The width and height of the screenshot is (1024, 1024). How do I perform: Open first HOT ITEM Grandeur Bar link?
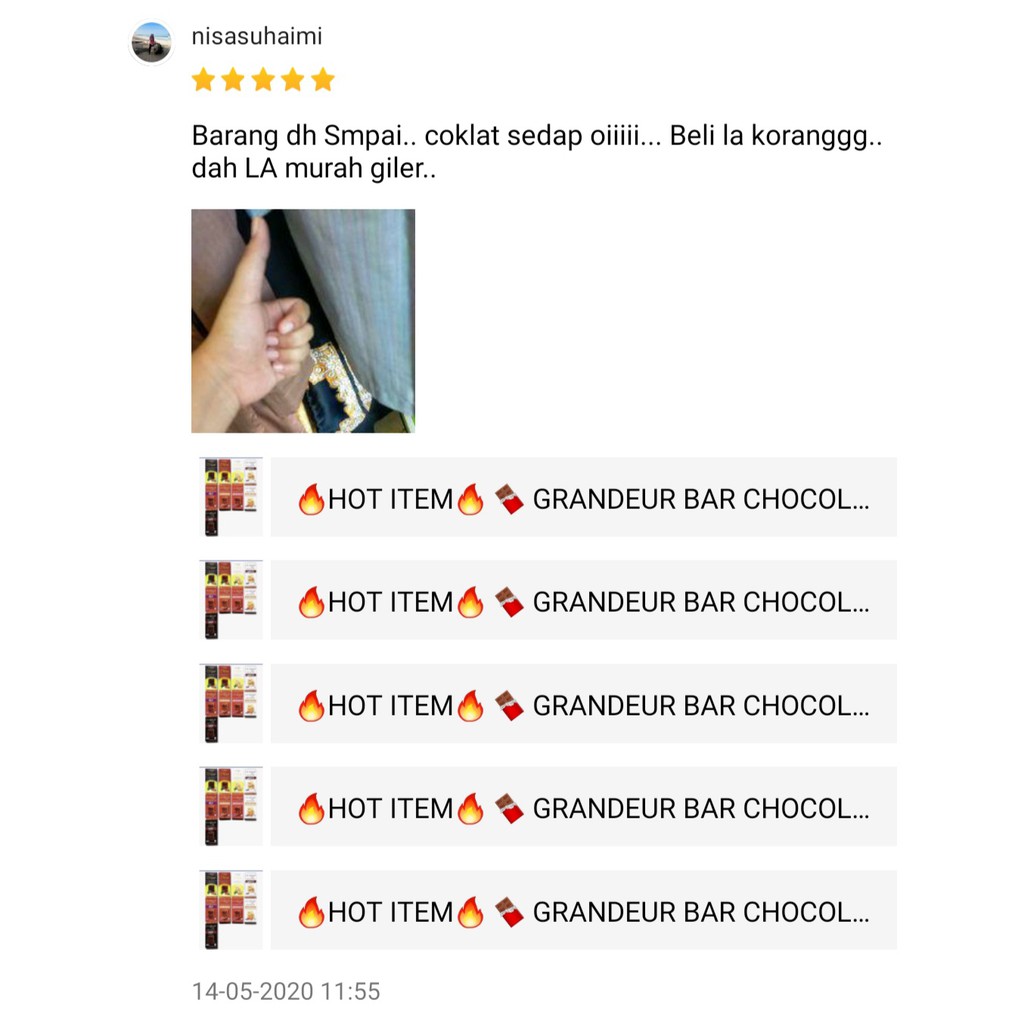(584, 497)
